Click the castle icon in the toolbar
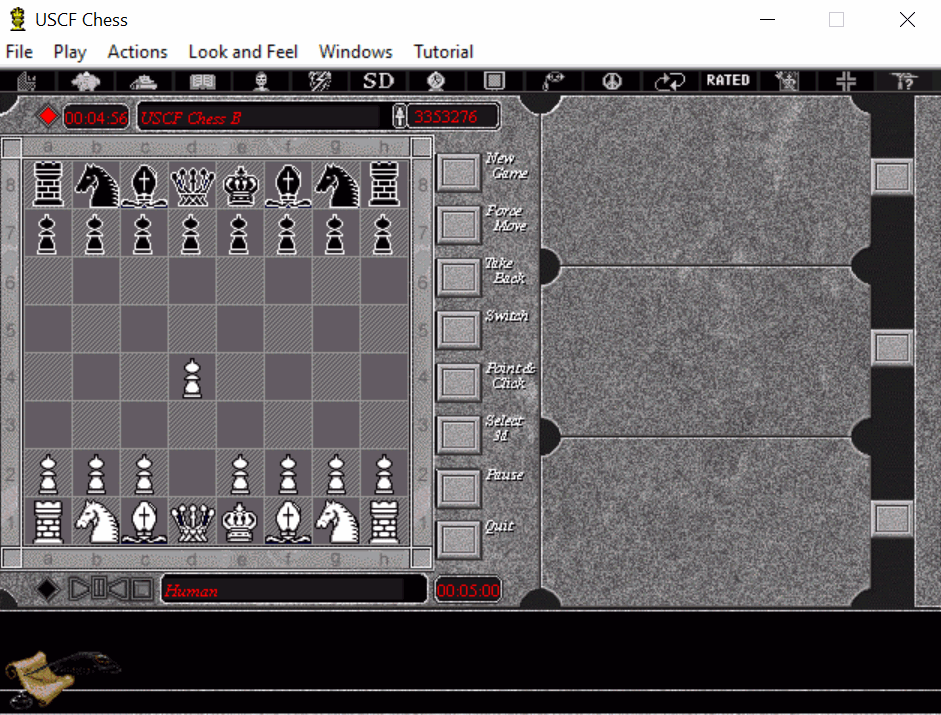941x715 pixels. [27, 80]
